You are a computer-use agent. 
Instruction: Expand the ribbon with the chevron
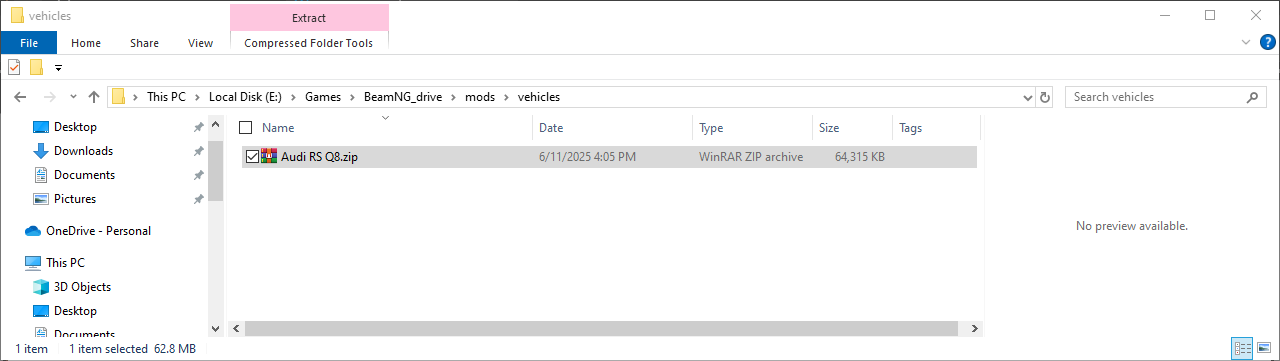1245,42
